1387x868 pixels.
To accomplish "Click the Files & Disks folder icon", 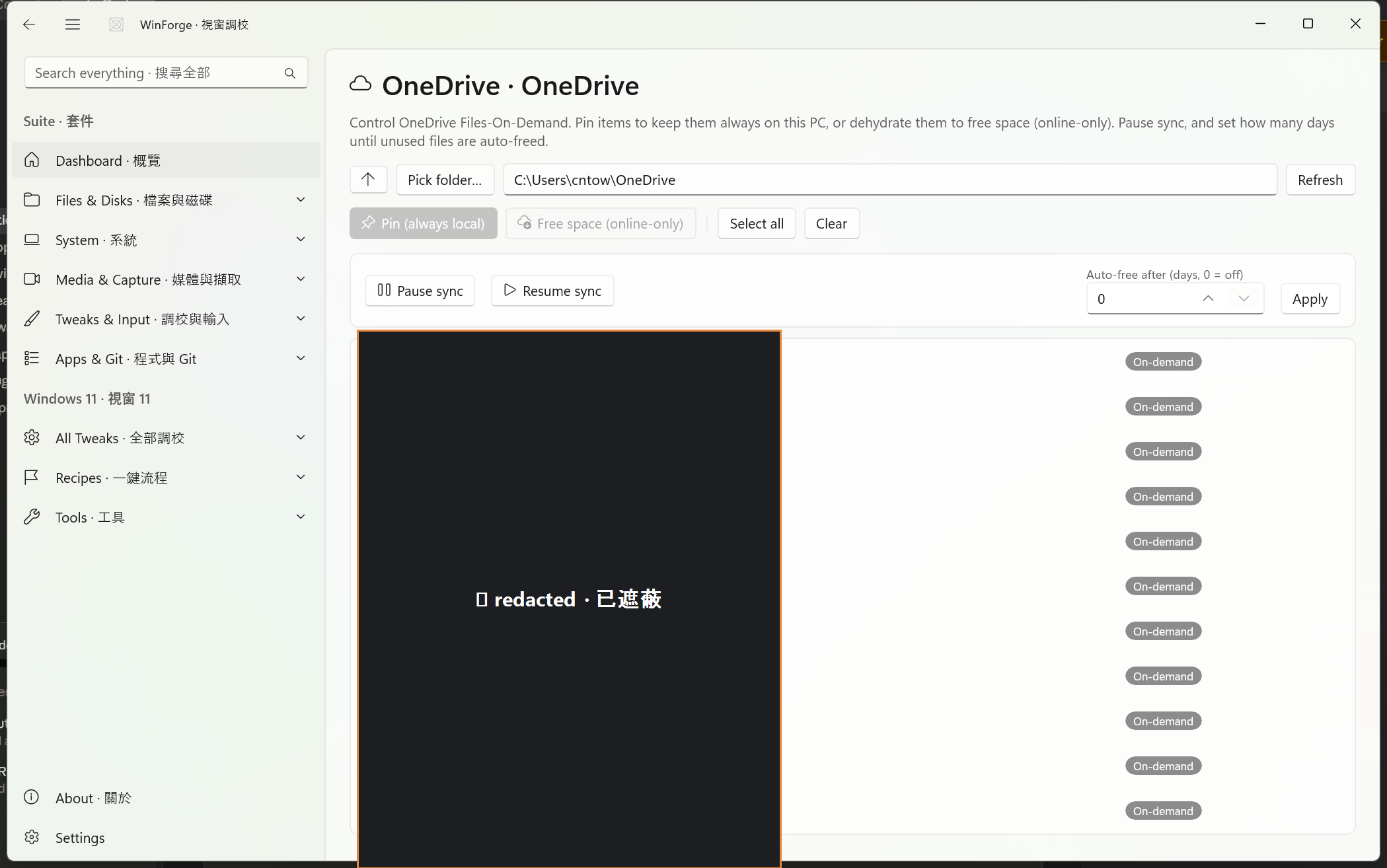I will (32, 199).
